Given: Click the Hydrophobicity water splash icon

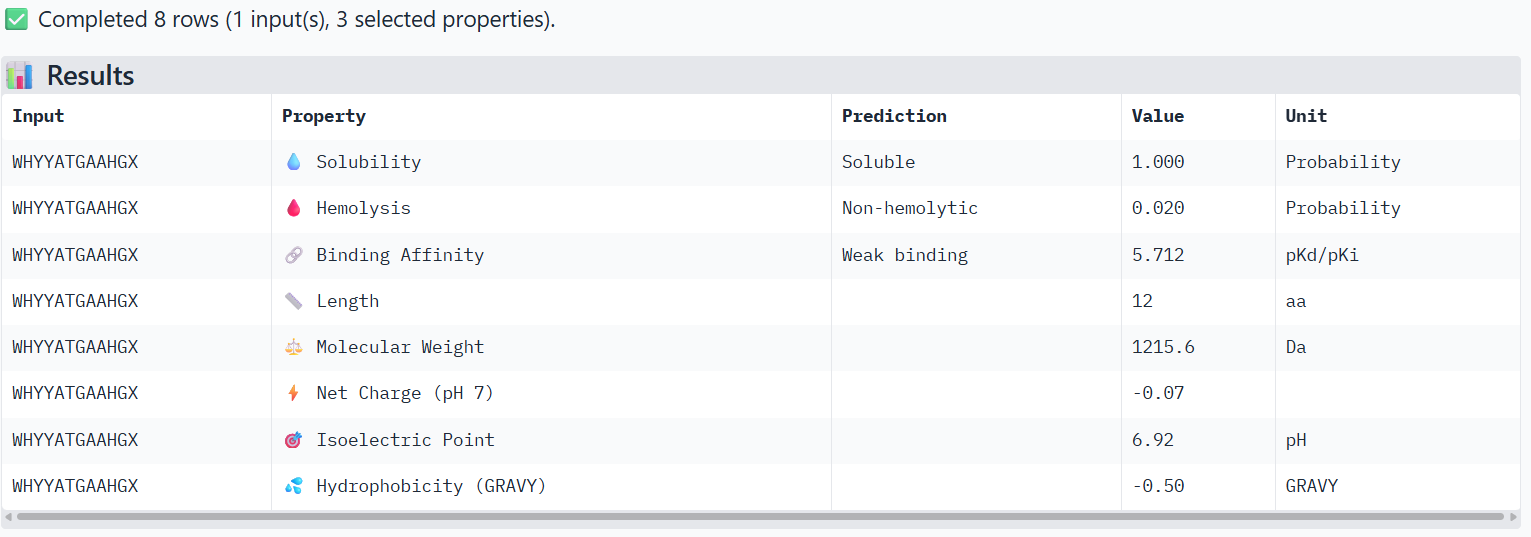Looking at the screenshot, I should pos(293,486).
